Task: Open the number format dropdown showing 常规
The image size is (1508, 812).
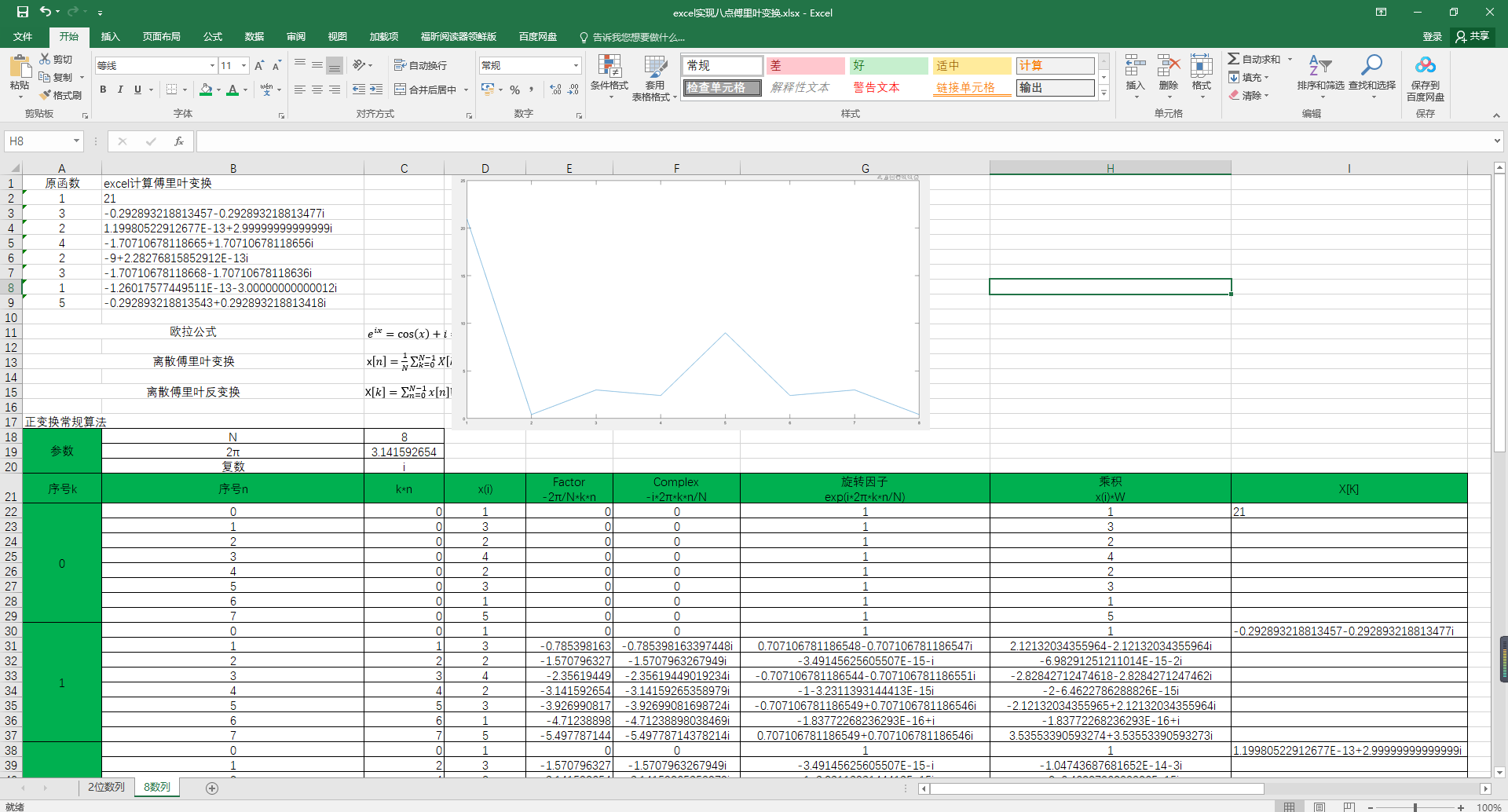Action: (576, 66)
